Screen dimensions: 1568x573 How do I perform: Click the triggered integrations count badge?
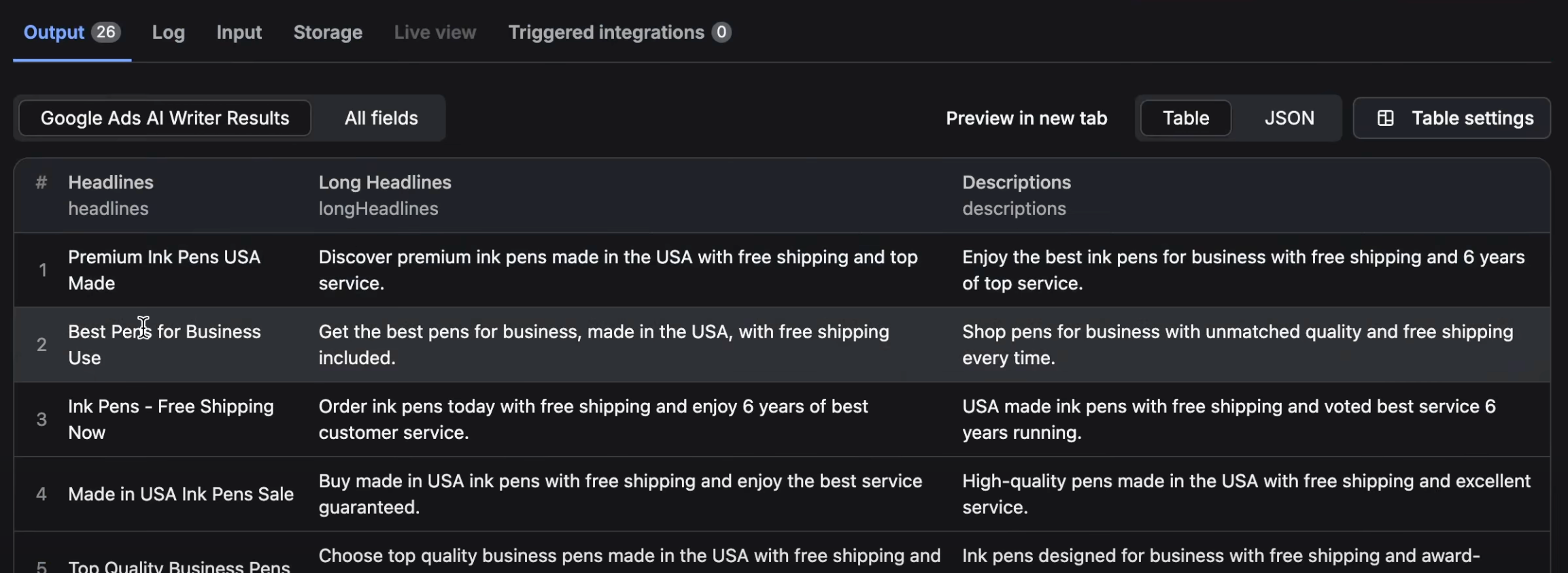721,32
